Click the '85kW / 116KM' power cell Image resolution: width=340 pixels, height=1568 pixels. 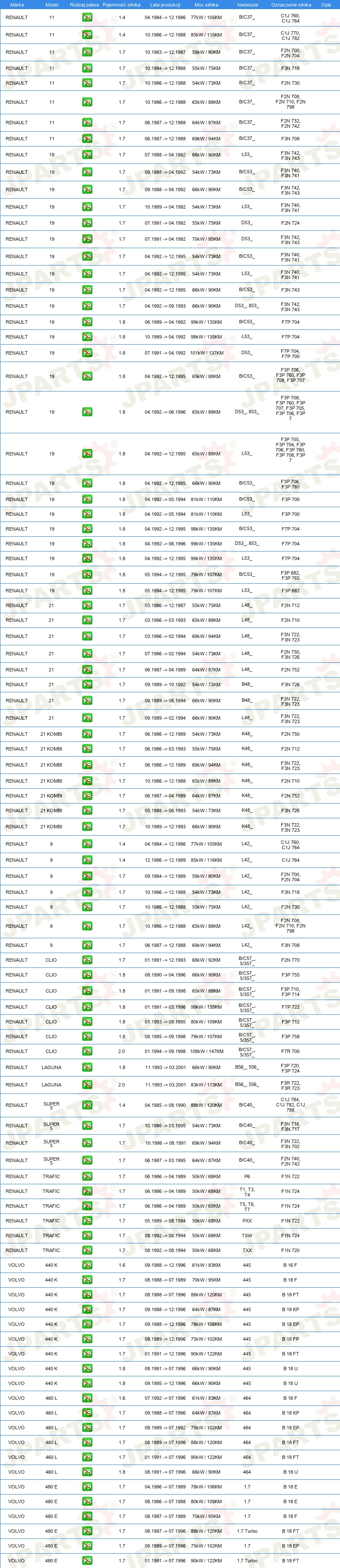[x=206, y=860]
